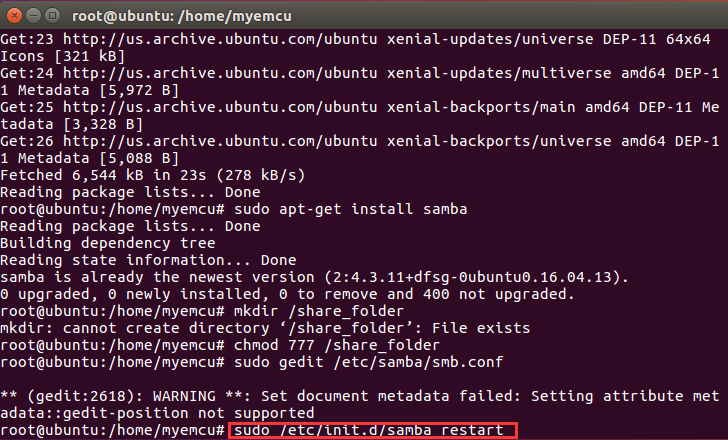Click the 'File exists' mkdir error text
The image size is (728, 440).
(x=481, y=328)
